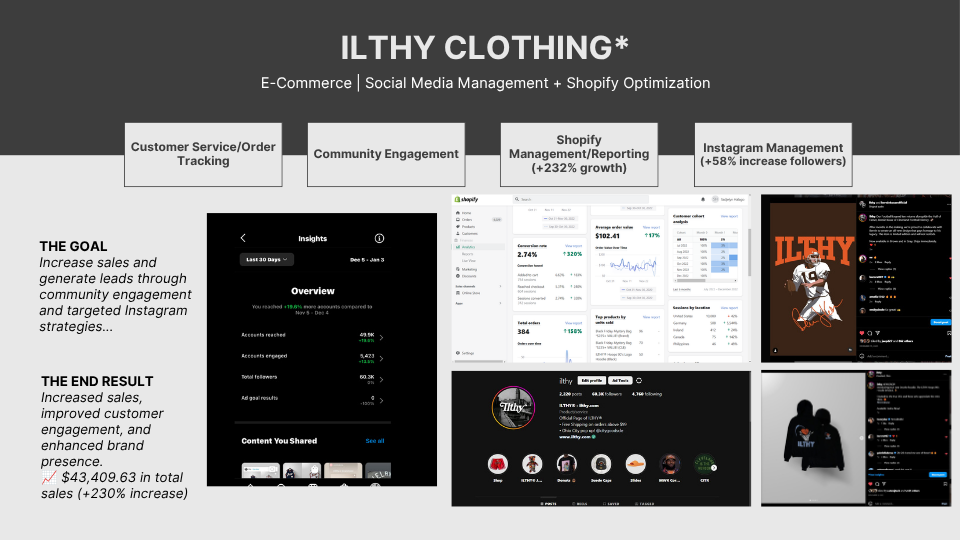
Task: Click the Discounts icon in Shopify sidebar
Action: pos(457,276)
